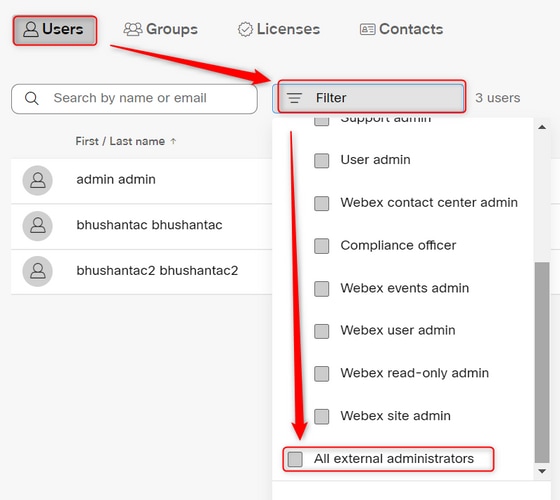Open the Contacts tab

click(x=401, y=29)
